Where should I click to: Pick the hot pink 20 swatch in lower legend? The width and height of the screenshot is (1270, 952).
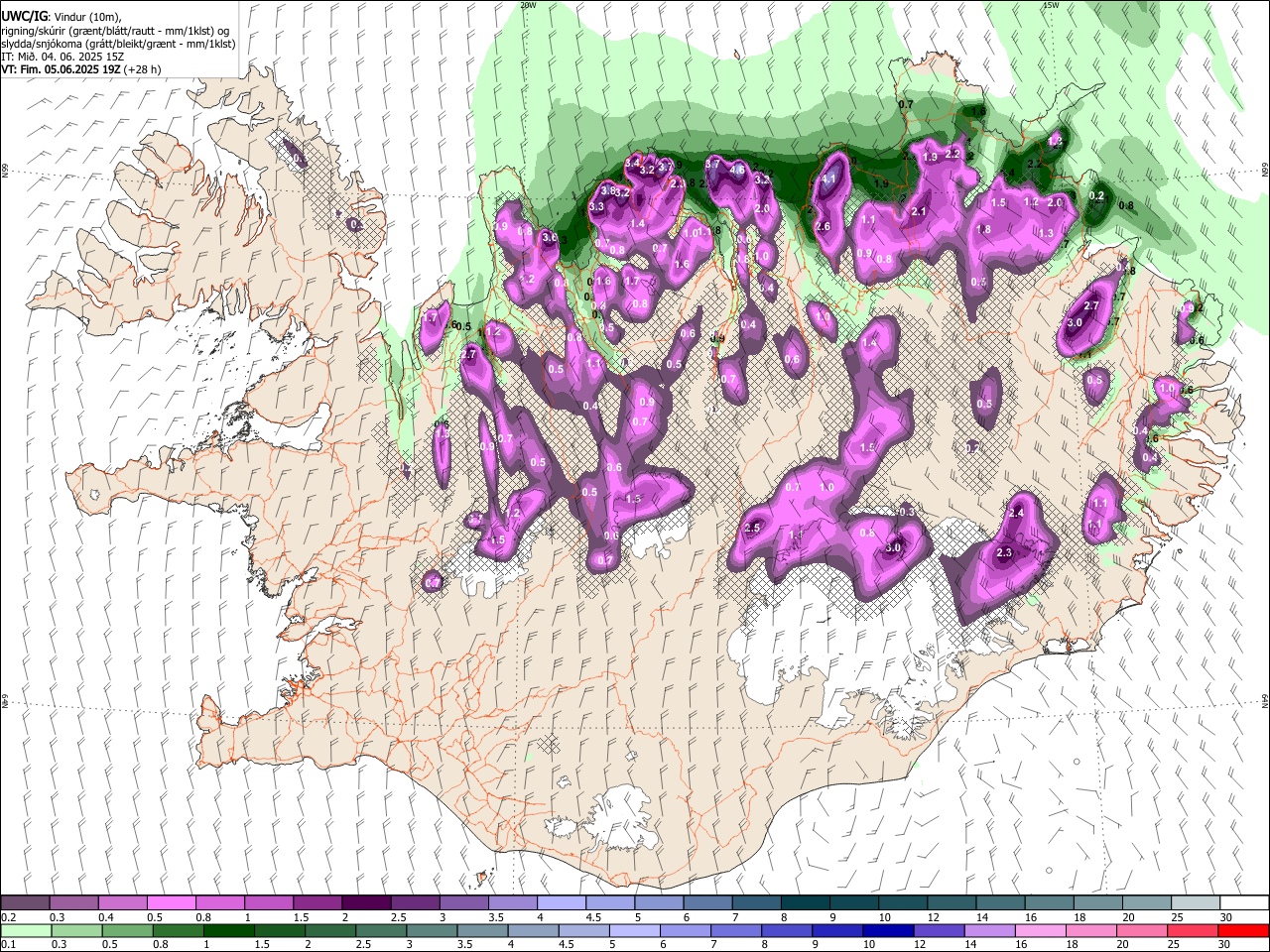click(1140, 931)
